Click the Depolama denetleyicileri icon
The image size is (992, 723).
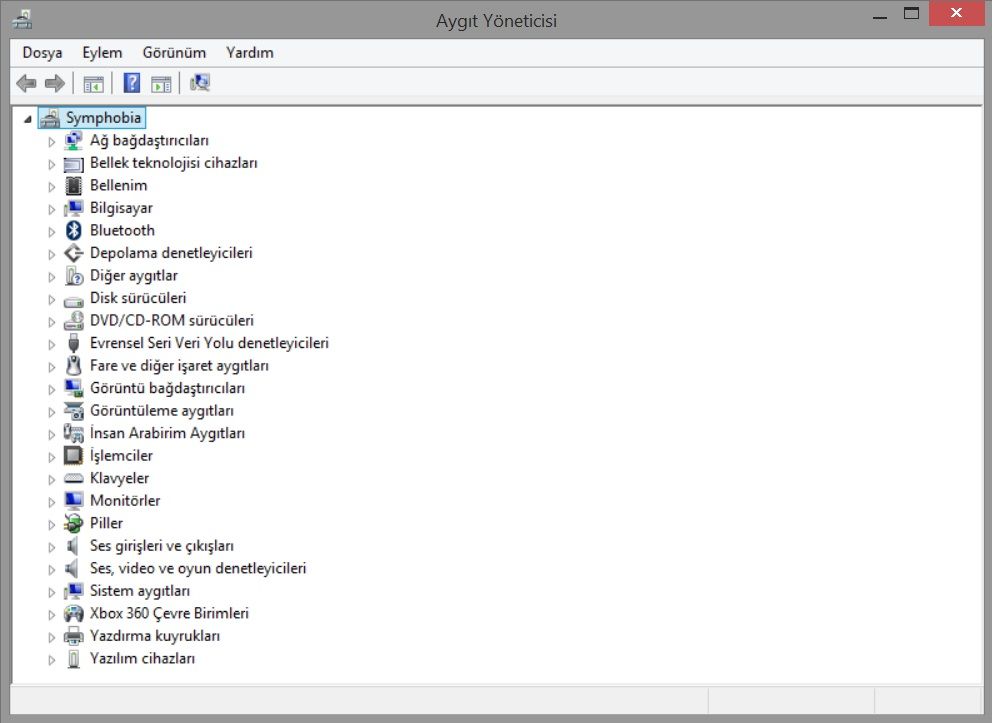coord(73,253)
